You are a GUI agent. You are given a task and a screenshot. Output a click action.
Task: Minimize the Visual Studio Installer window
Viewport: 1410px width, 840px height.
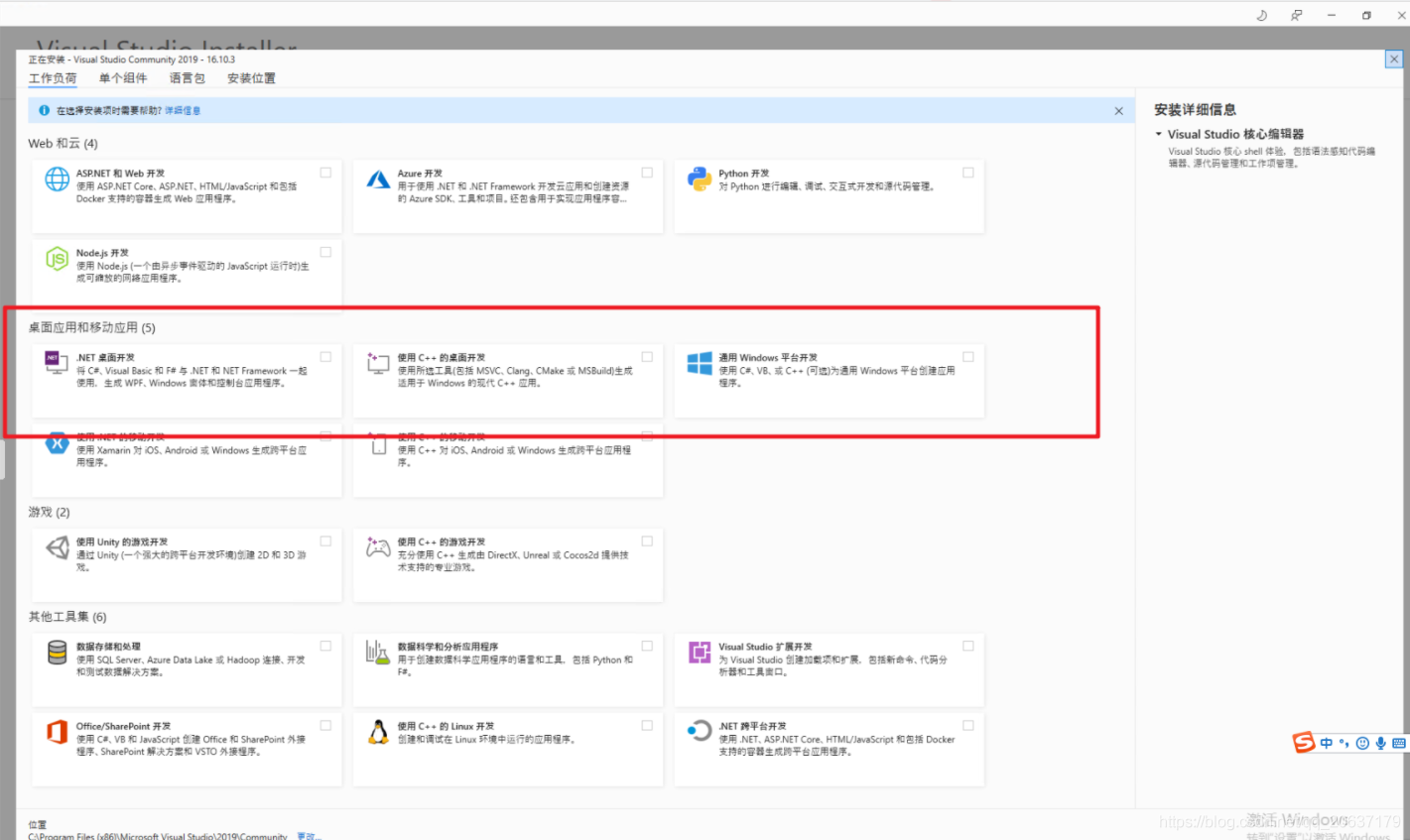[x=1332, y=15]
